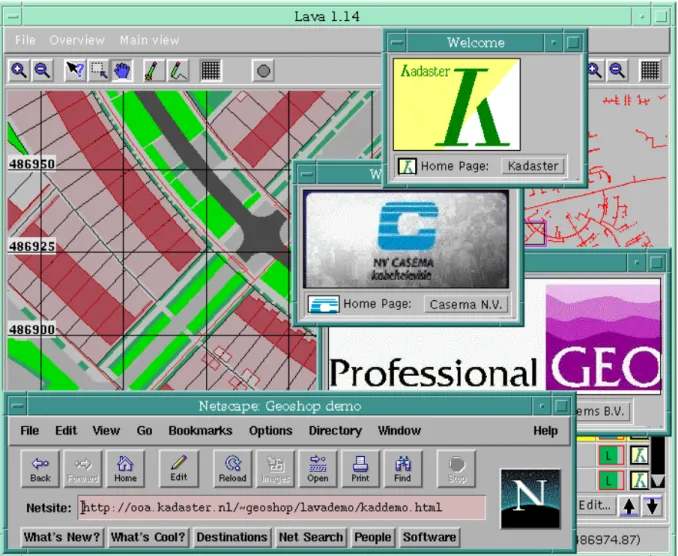The image size is (678, 556).
Task: Toggle the blue hand pan tool
Action: point(122,70)
